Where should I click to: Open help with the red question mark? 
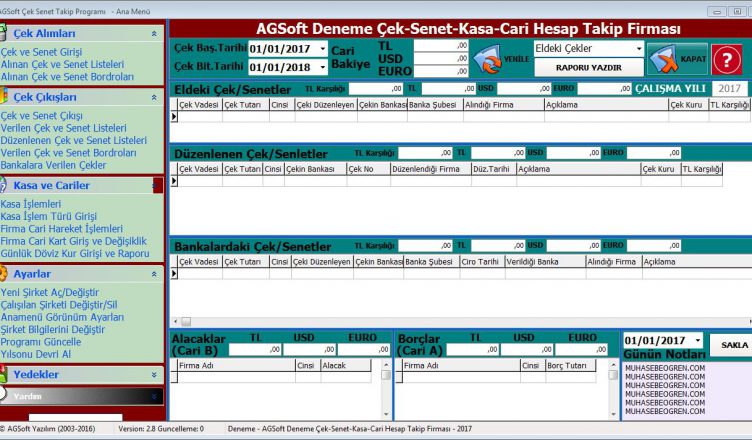(x=726, y=59)
